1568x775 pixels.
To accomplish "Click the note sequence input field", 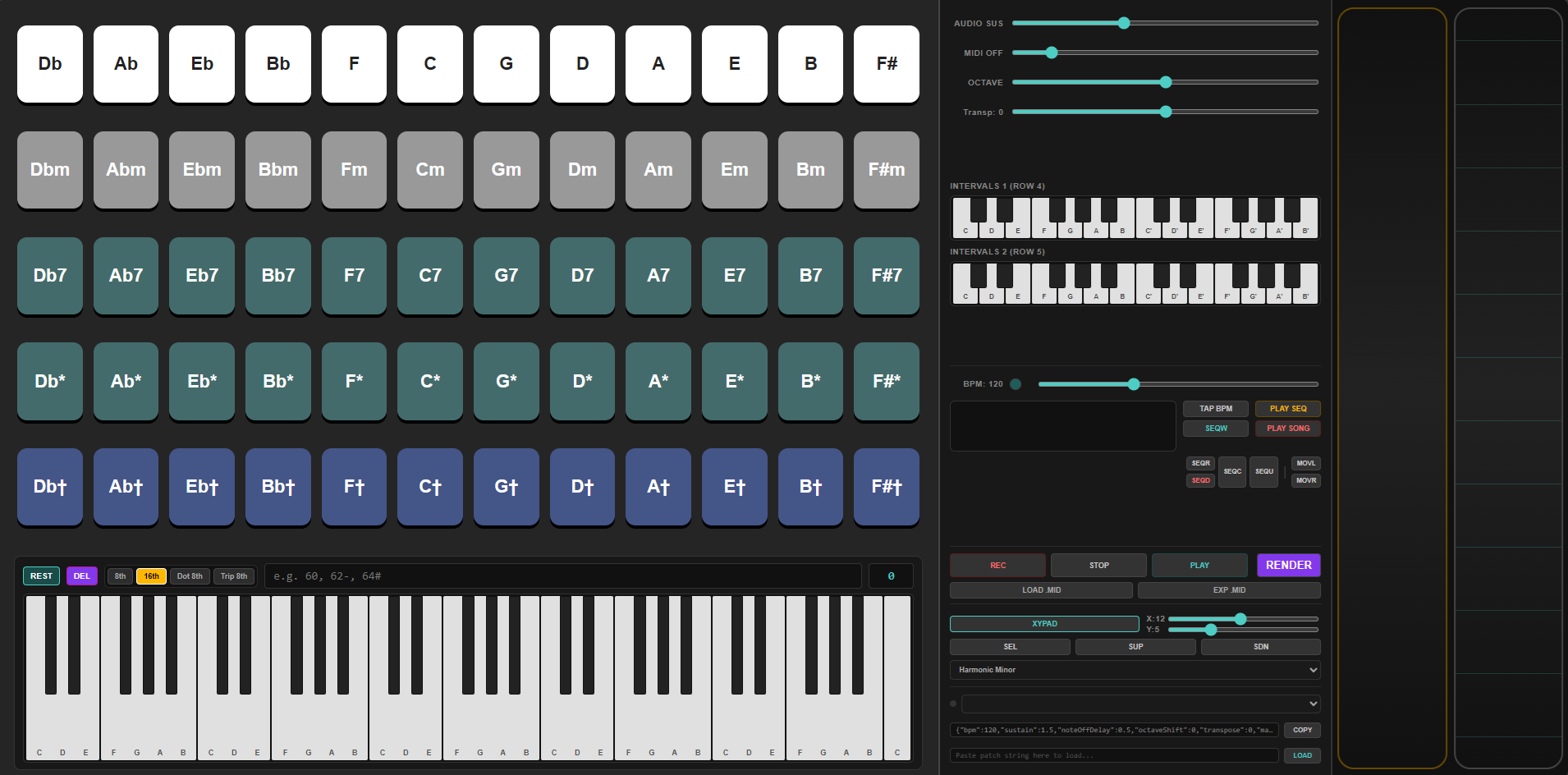I will pyautogui.click(x=563, y=576).
